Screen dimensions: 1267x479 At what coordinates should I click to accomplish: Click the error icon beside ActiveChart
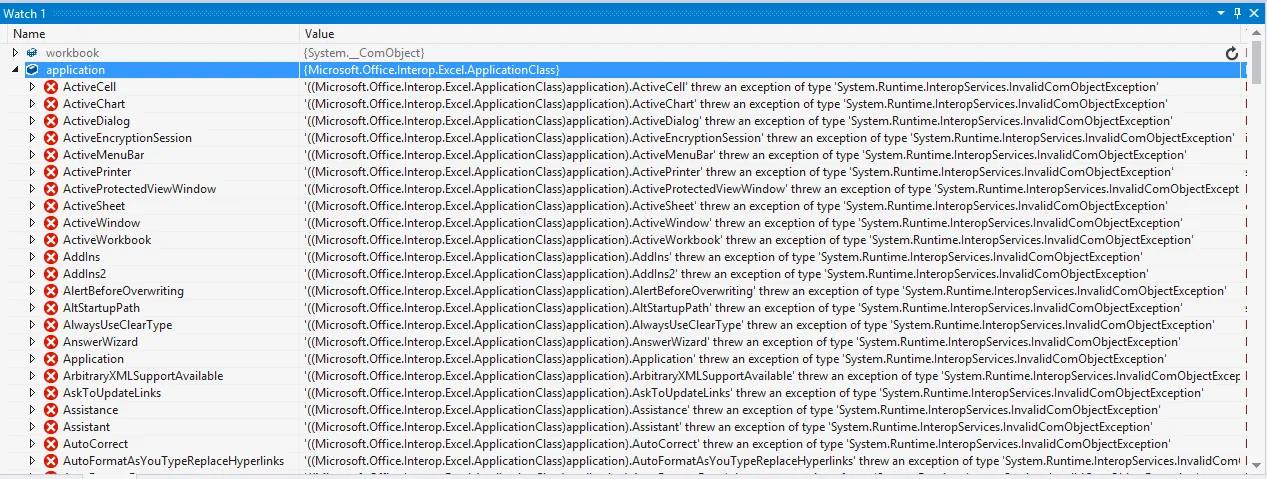click(x=51, y=104)
